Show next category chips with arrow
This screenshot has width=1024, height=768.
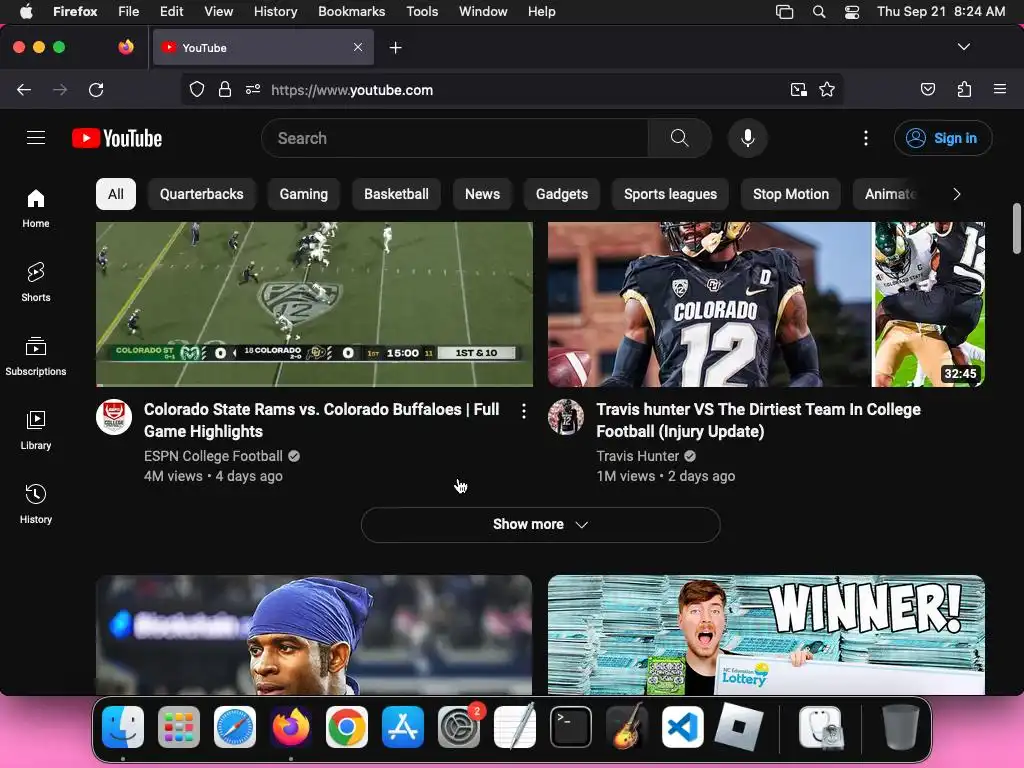point(957,194)
